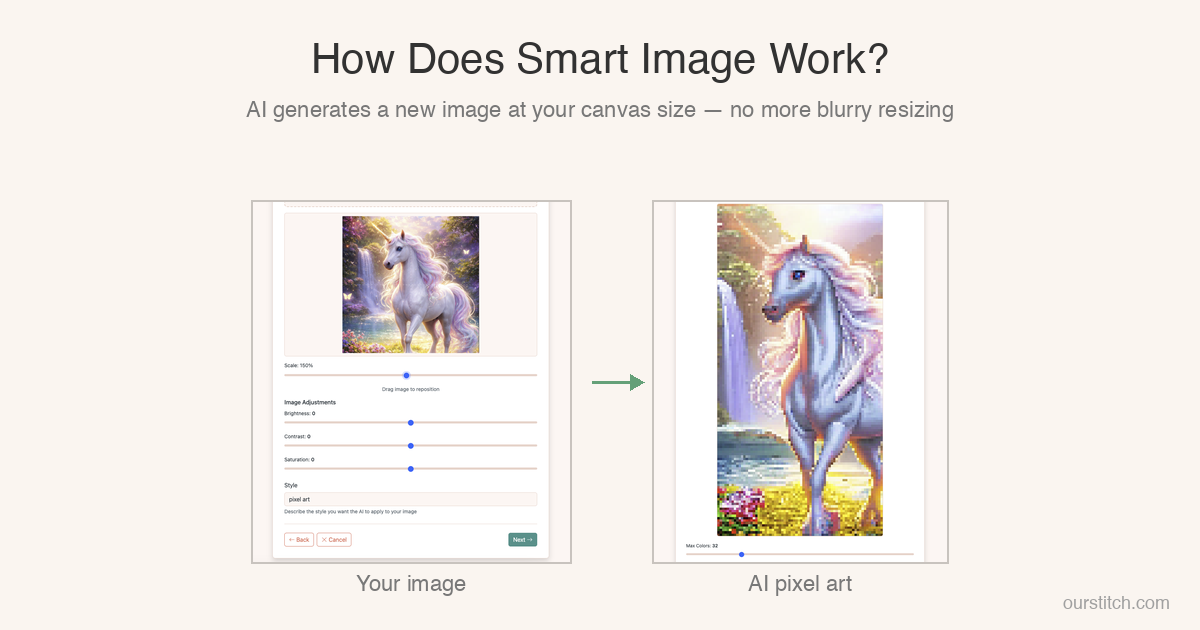Click the pixel art unicorn result image
Viewport: 1200px width, 630px height.
coord(800,370)
